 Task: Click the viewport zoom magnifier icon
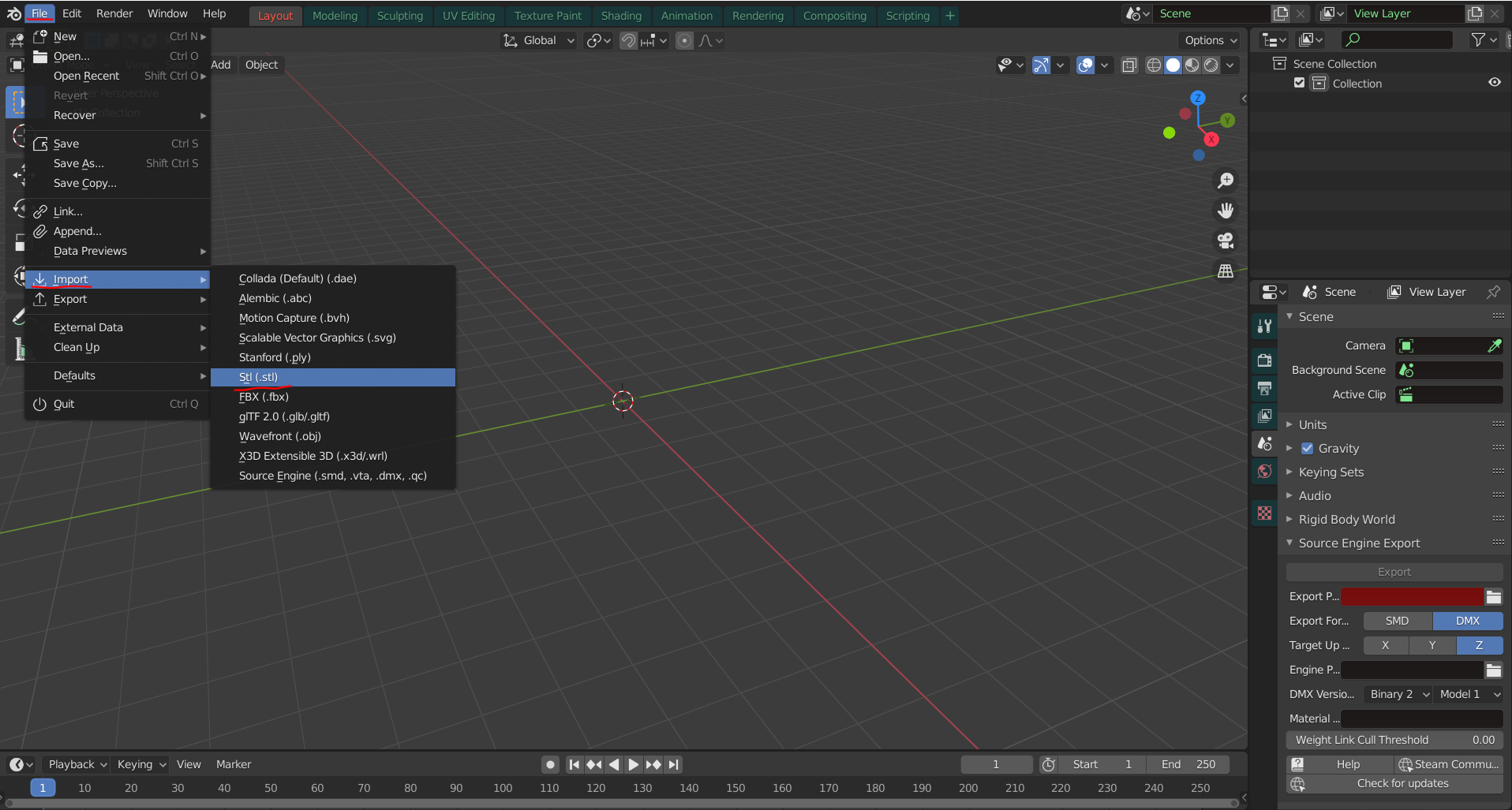click(1226, 181)
